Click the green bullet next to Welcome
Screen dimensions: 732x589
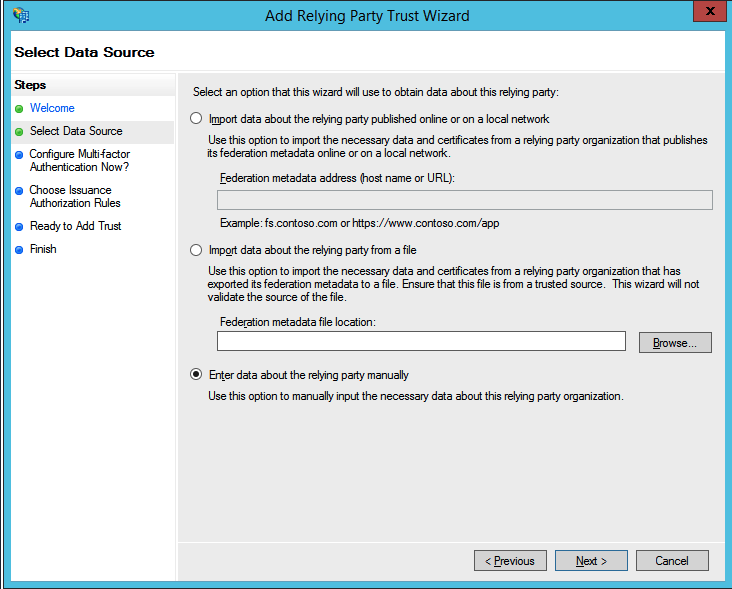[19, 109]
